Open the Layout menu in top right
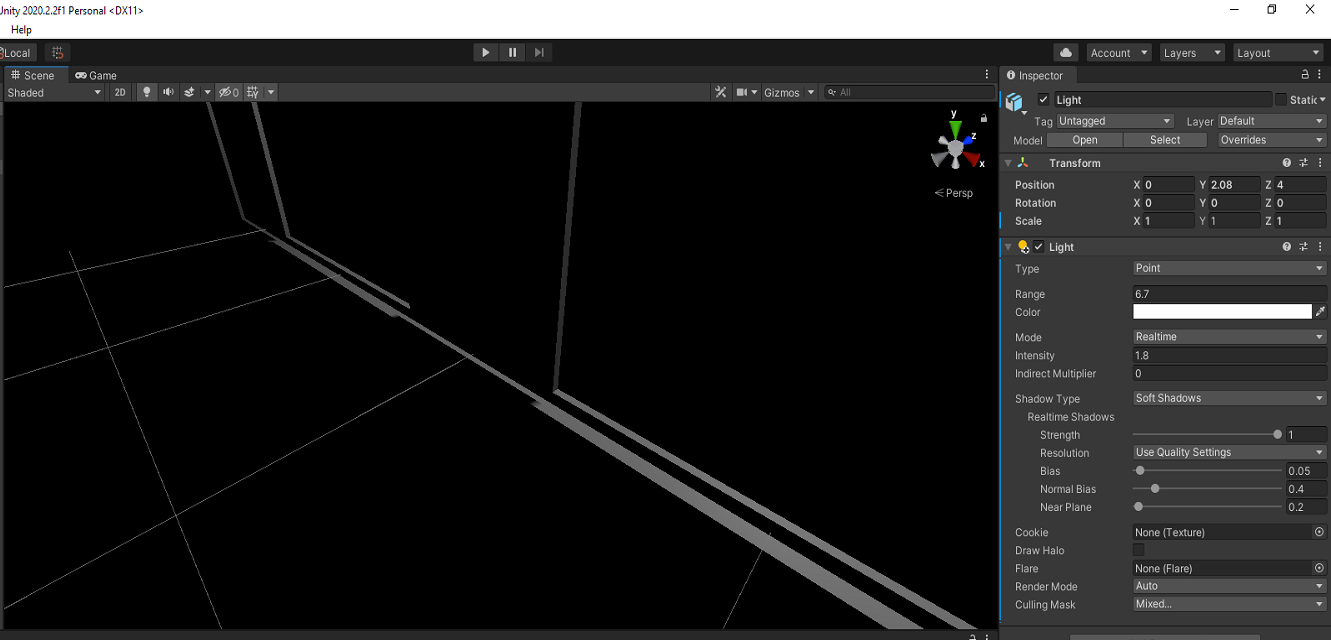This screenshot has width=1331, height=640. click(x=1278, y=52)
